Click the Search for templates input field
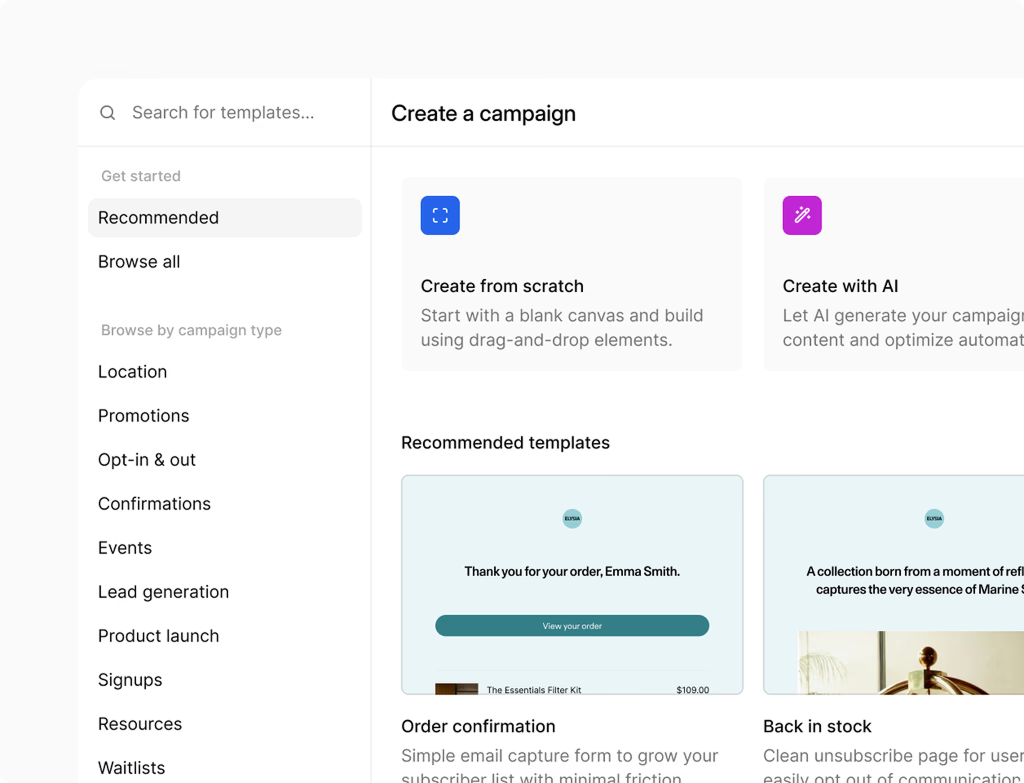 point(224,112)
